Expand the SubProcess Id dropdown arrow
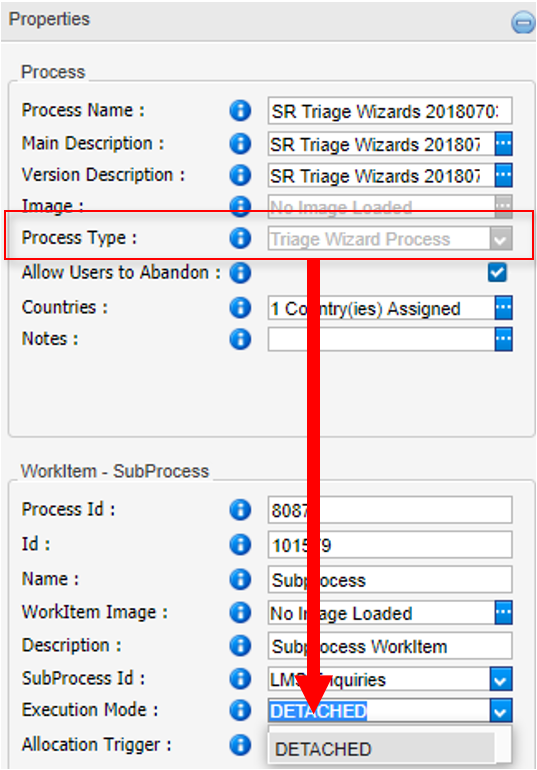 [x=501, y=680]
